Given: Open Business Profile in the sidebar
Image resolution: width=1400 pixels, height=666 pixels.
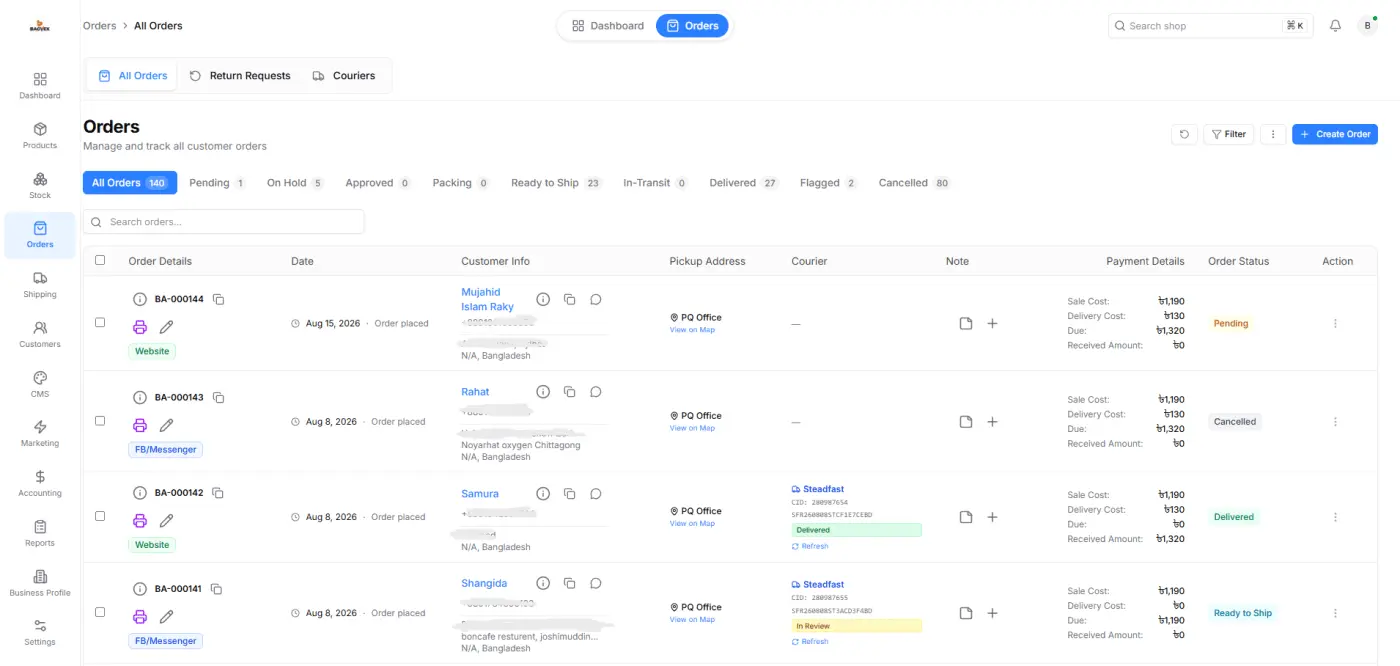Looking at the screenshot, I should pyautogui.click(x=40, y=582).
